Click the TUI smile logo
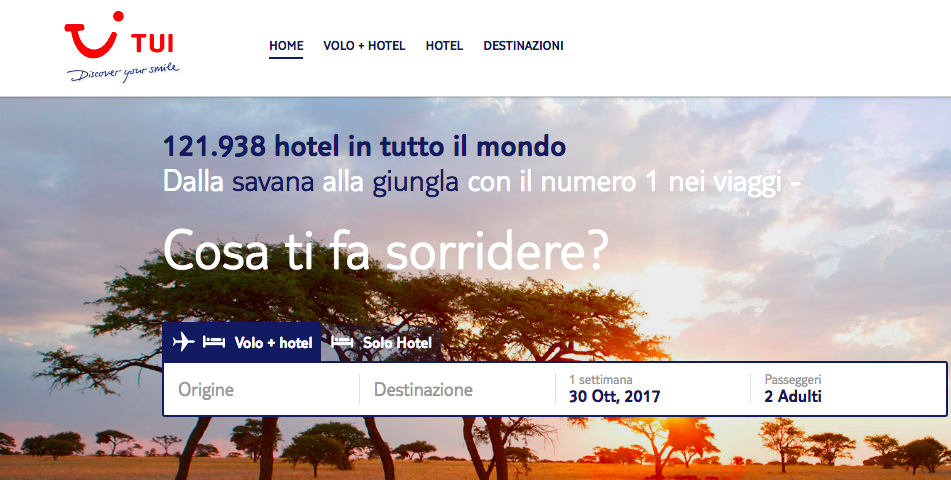Image resolution: width=951 pixels, height=480 pixels. [94, 35]
